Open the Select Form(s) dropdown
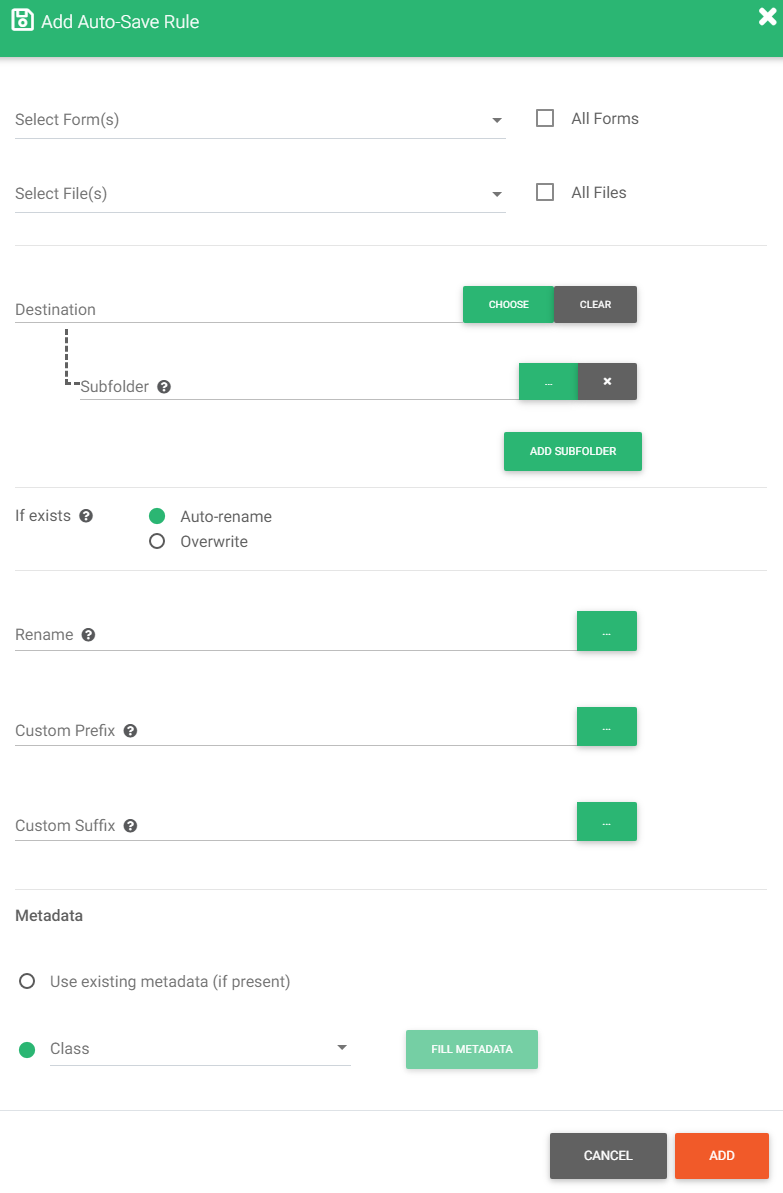The height and width of the screenshot is (1193, 783). 496,119
